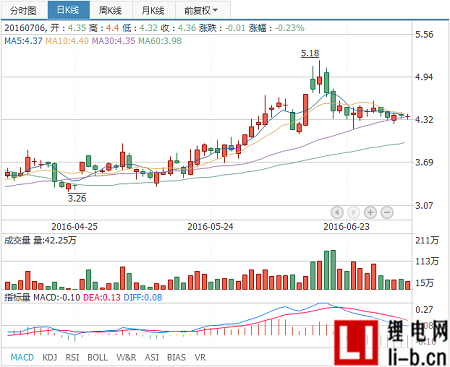The width and height of the screenshot is (450, 367).
Task: Click the li-b.cn watermark link
Action: pos(417,357)
